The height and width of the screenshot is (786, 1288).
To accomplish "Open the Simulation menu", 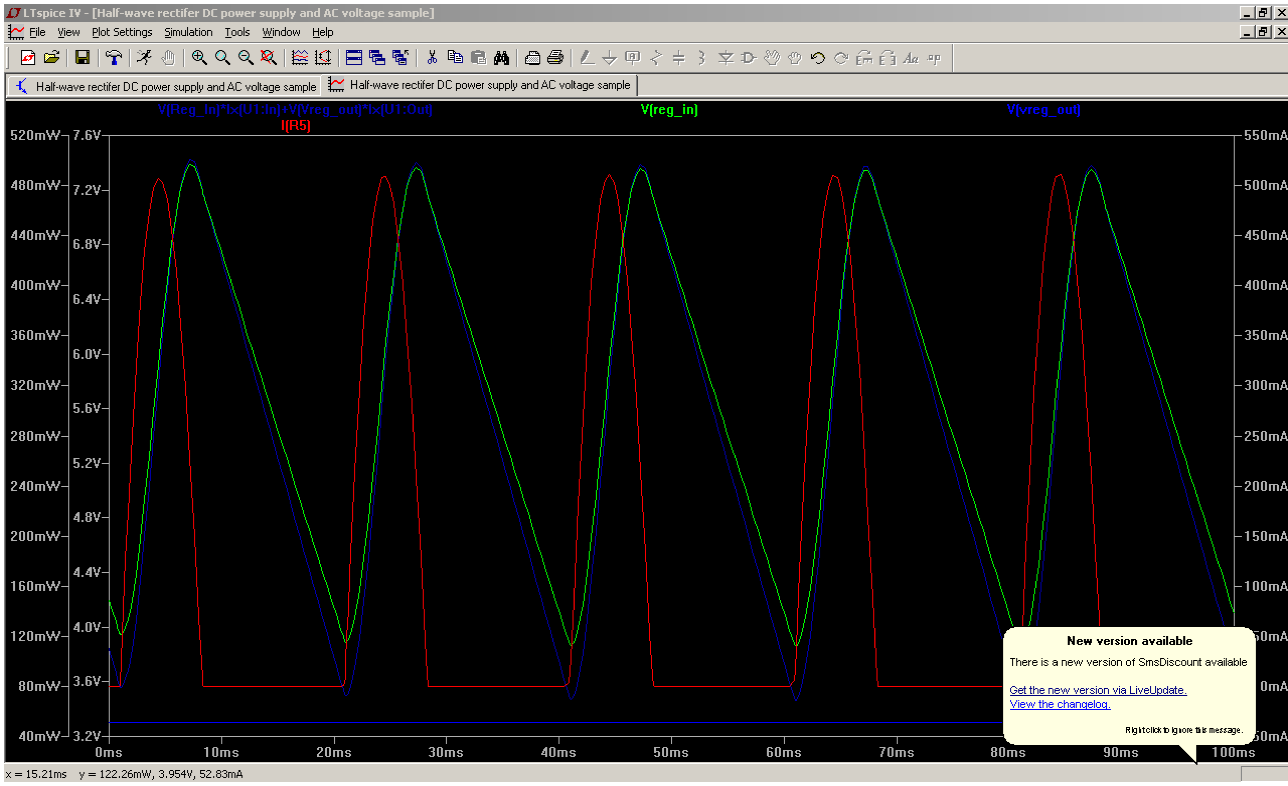I will click(188, 32).
